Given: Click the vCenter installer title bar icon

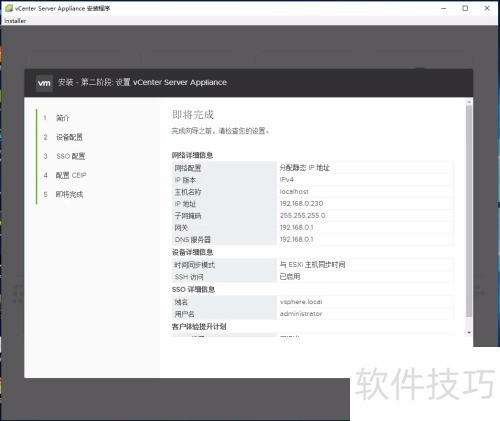Looking at the screenshot, I should coord(9,8).
